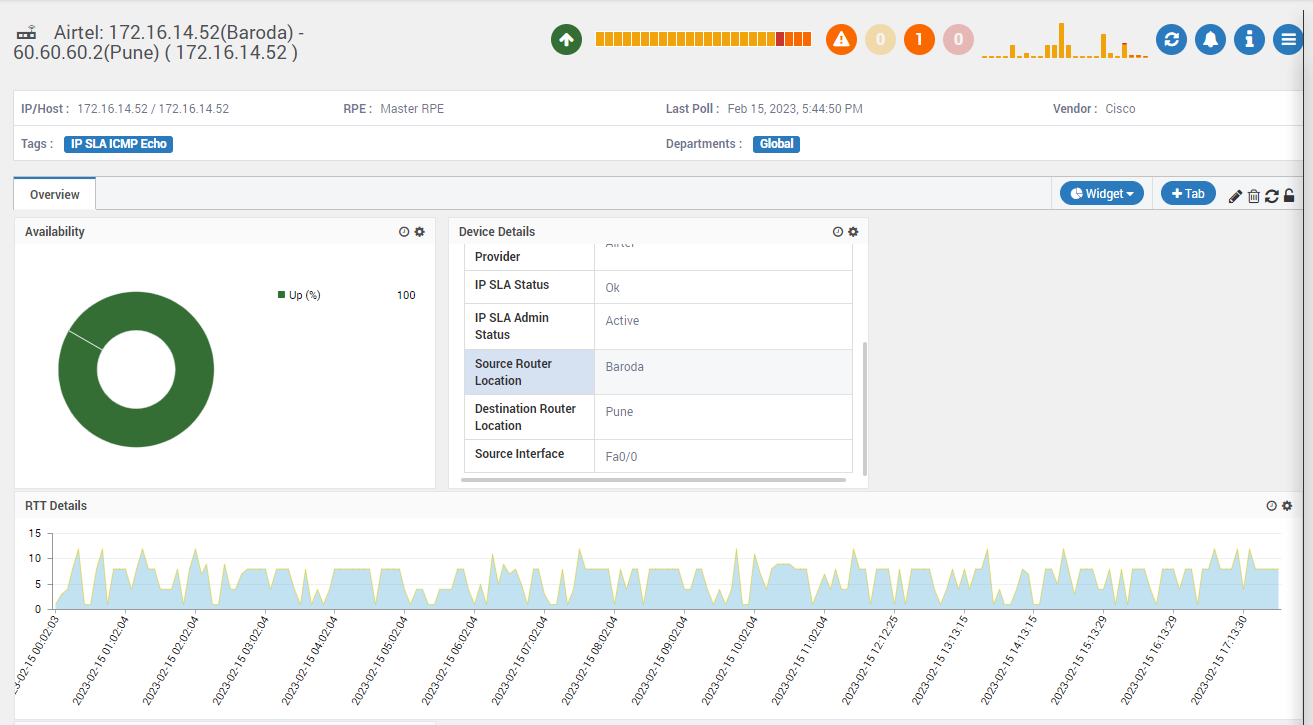Open the blue hamburger menu icon
This screenshot has height=725, width=1313.
1287,40
